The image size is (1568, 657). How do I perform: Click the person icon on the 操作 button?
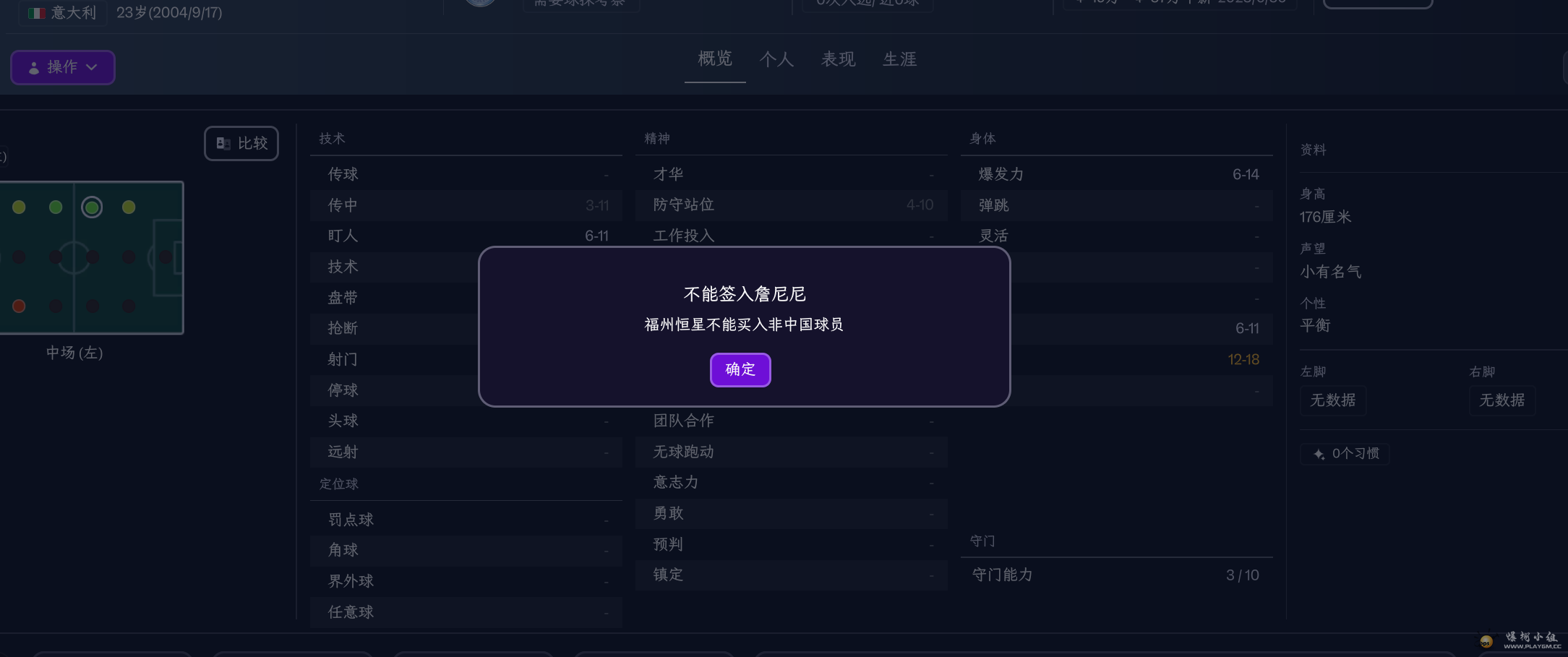[x=33, y=67]
